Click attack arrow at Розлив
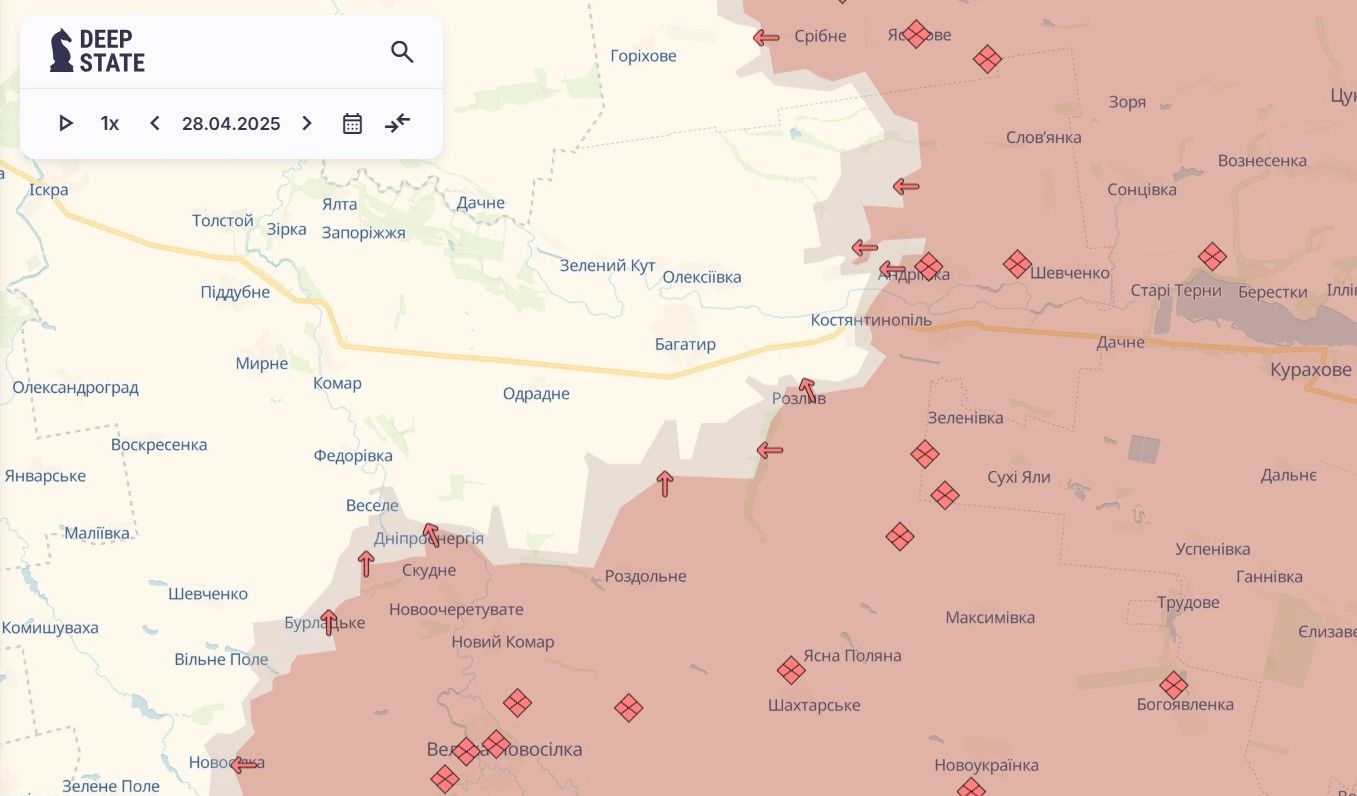The height and width of the screenshot is (796, 1357). (x=807, y=389)
